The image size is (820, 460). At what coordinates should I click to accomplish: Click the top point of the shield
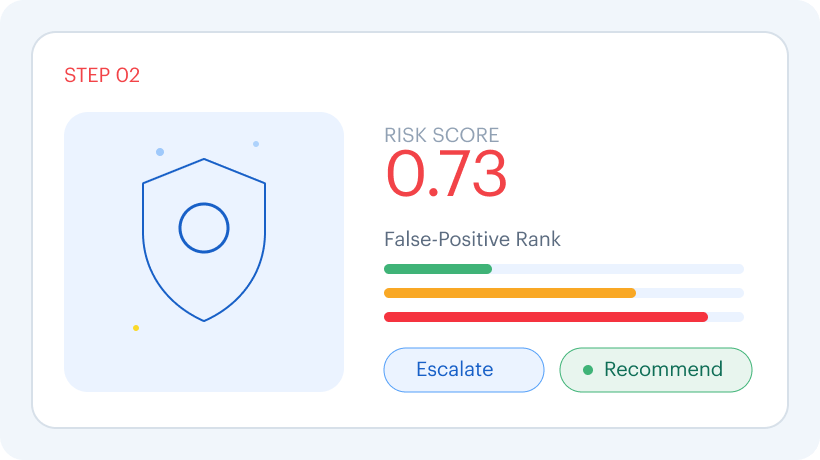pyautogui.click(x=204, y=159)
